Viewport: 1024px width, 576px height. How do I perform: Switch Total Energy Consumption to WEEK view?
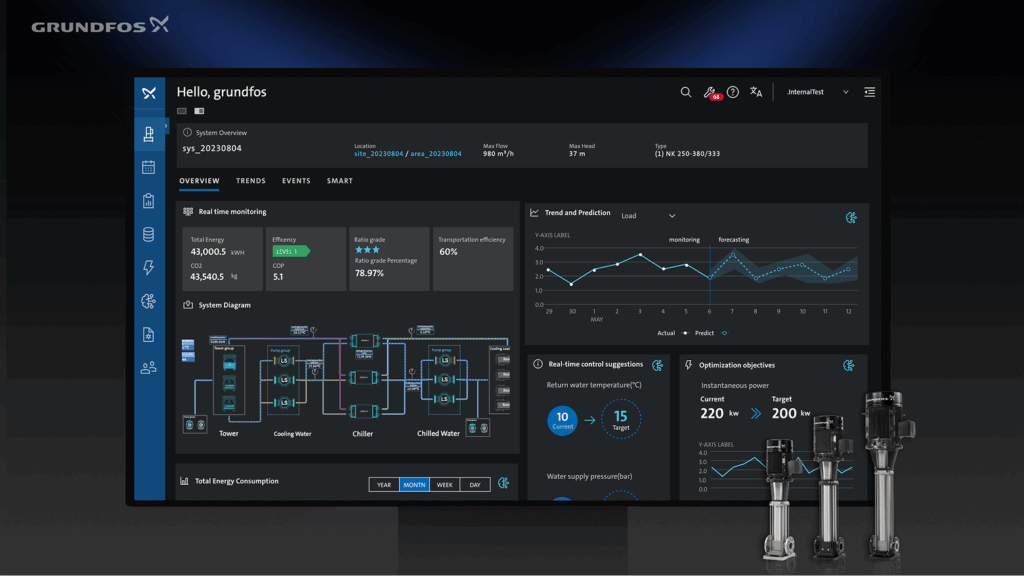pos(446,484)
